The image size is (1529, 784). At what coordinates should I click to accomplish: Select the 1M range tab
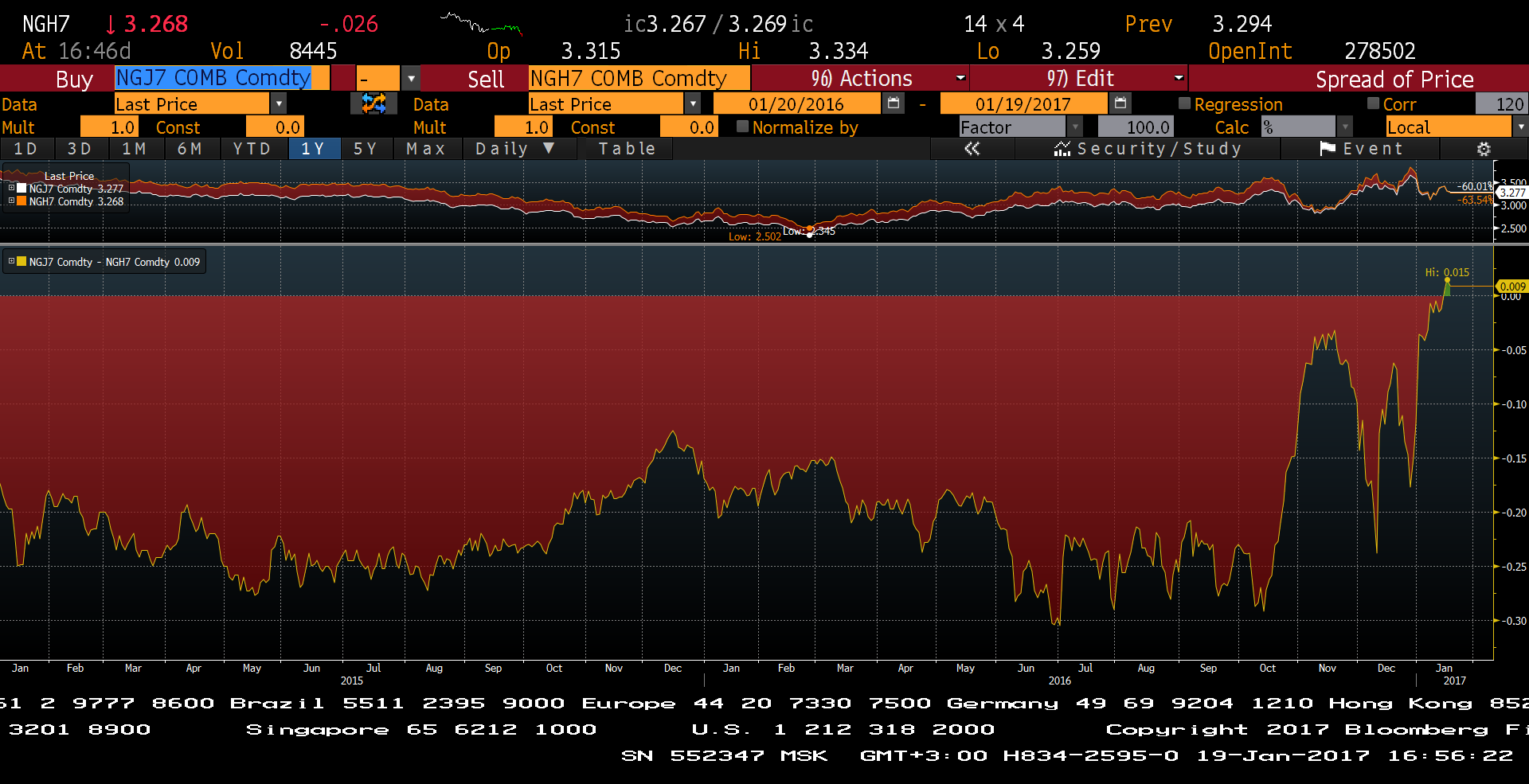coord(135,149)
